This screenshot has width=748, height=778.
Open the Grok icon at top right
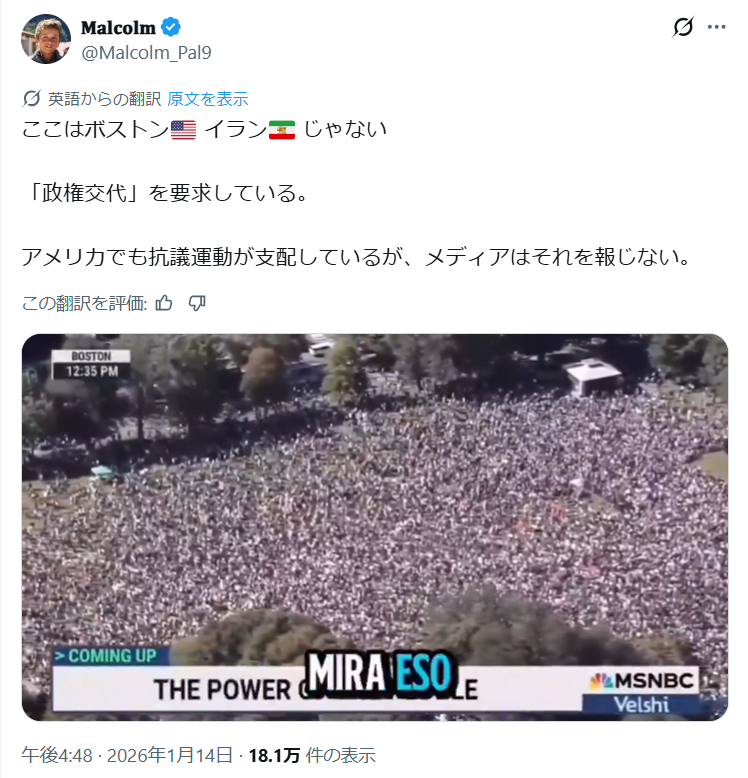pyautogui.click(x=683, y=27)
